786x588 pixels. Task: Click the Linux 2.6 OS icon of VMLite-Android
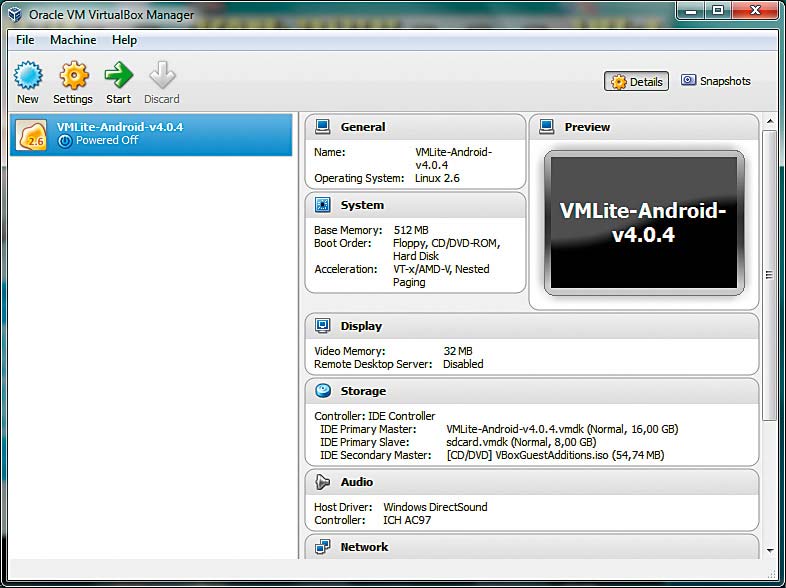(x=31, y=135)
